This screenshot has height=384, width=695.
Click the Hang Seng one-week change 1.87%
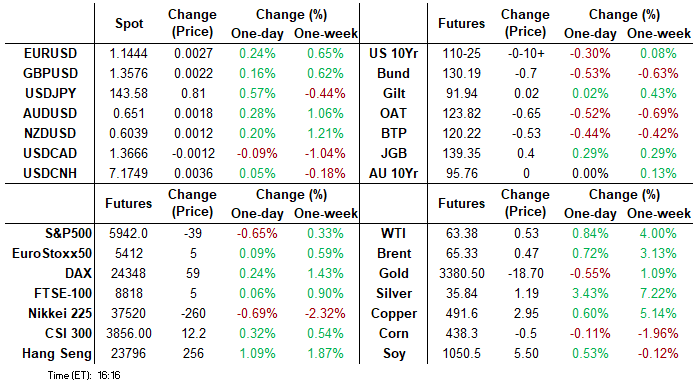325,353
